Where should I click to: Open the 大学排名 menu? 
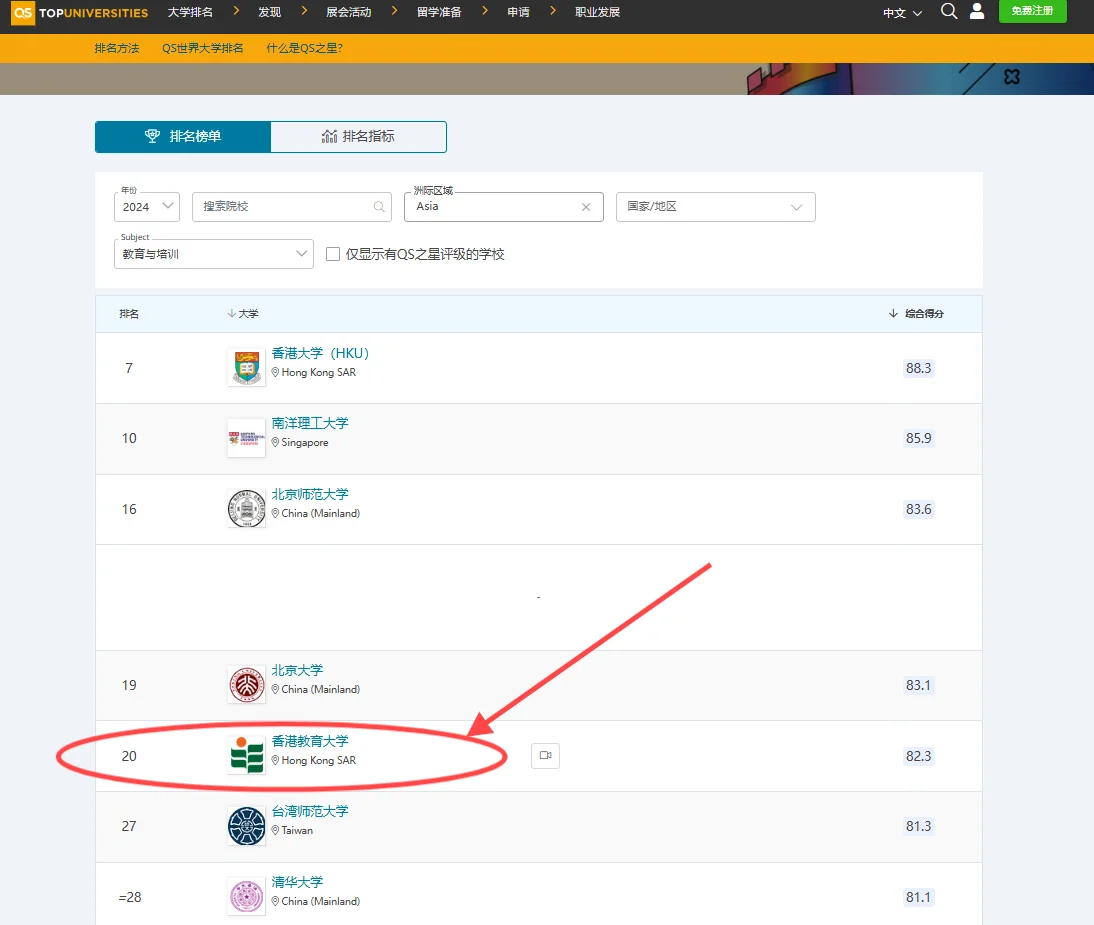pos(190,12)
